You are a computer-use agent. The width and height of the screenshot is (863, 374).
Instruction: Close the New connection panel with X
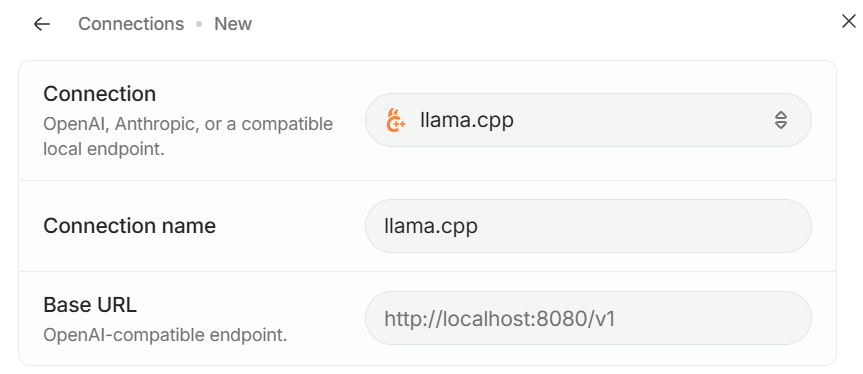849,21
